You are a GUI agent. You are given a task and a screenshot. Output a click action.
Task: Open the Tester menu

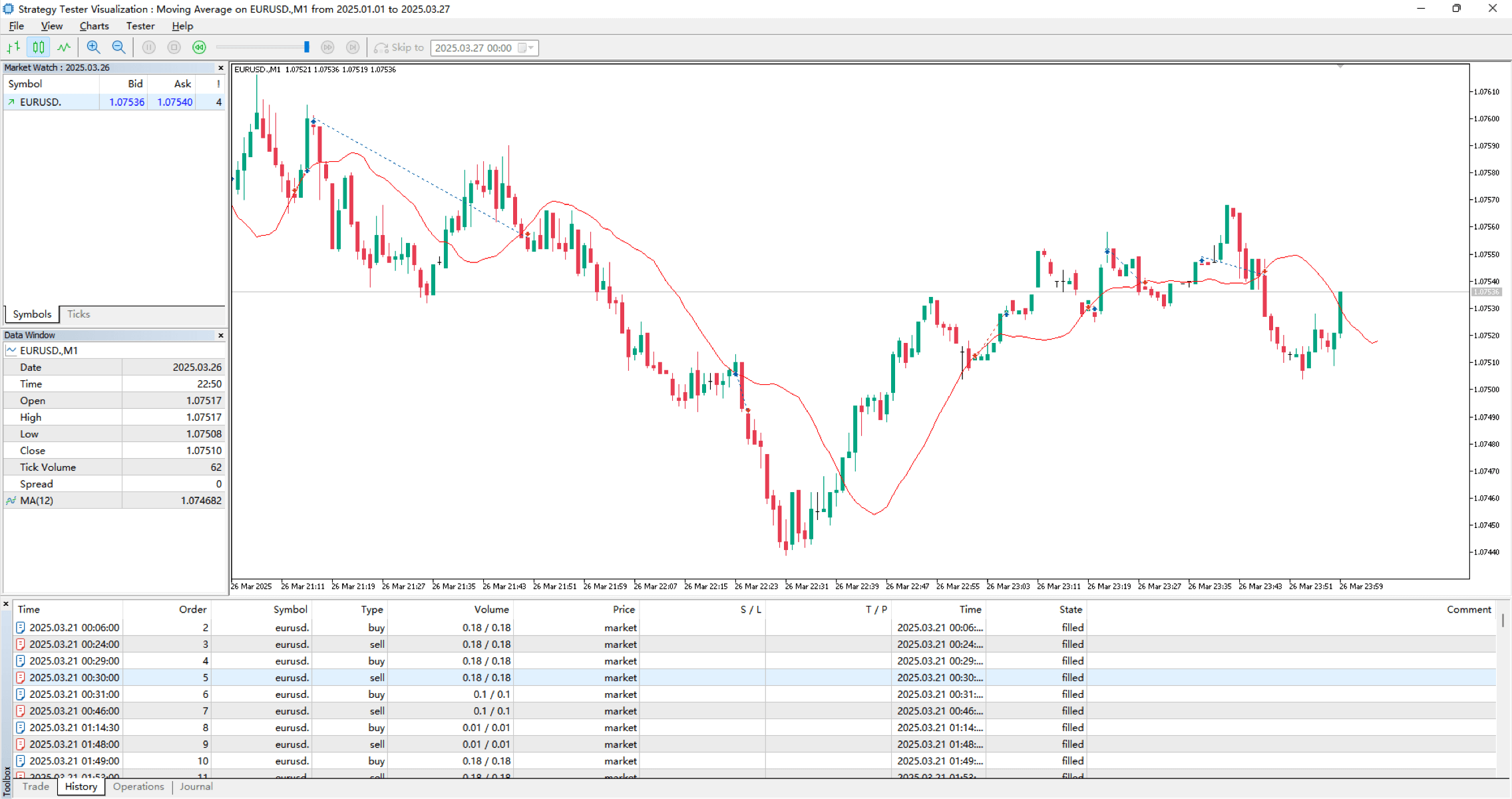[x=140, y=26]
